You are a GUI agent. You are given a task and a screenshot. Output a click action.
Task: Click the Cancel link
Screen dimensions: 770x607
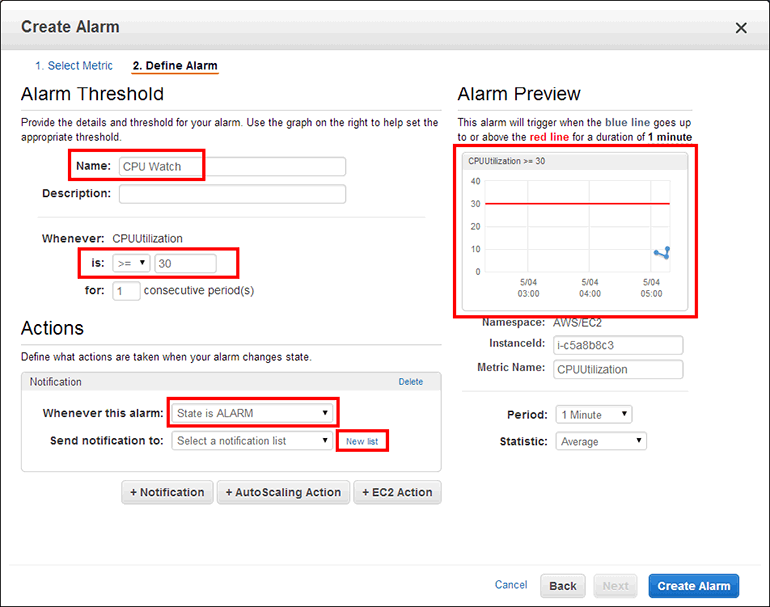511,585
